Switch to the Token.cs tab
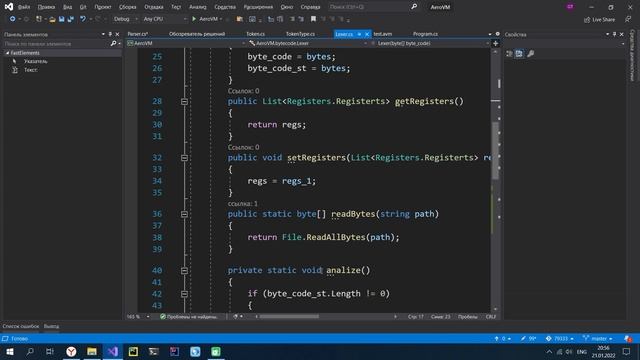Viewport: 640px width, 360px height. pos(256,34)
